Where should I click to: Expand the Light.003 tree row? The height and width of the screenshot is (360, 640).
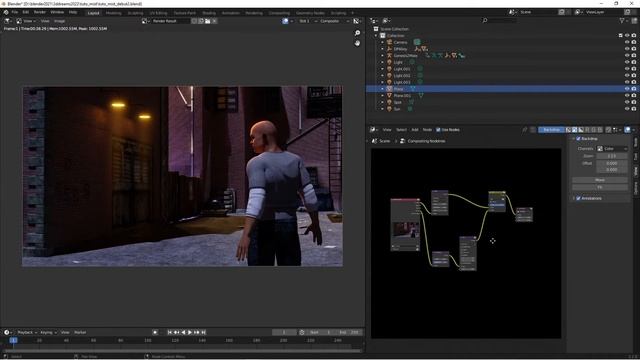(382, 82)
